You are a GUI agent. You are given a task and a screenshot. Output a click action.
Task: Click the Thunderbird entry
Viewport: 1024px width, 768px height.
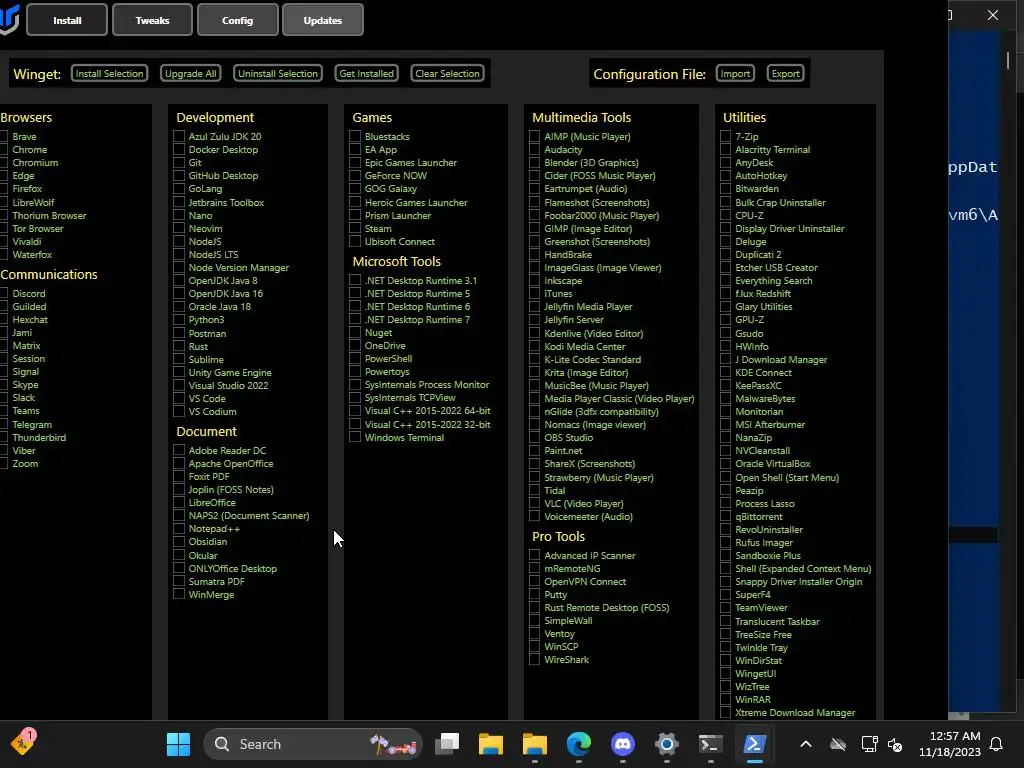39,437
